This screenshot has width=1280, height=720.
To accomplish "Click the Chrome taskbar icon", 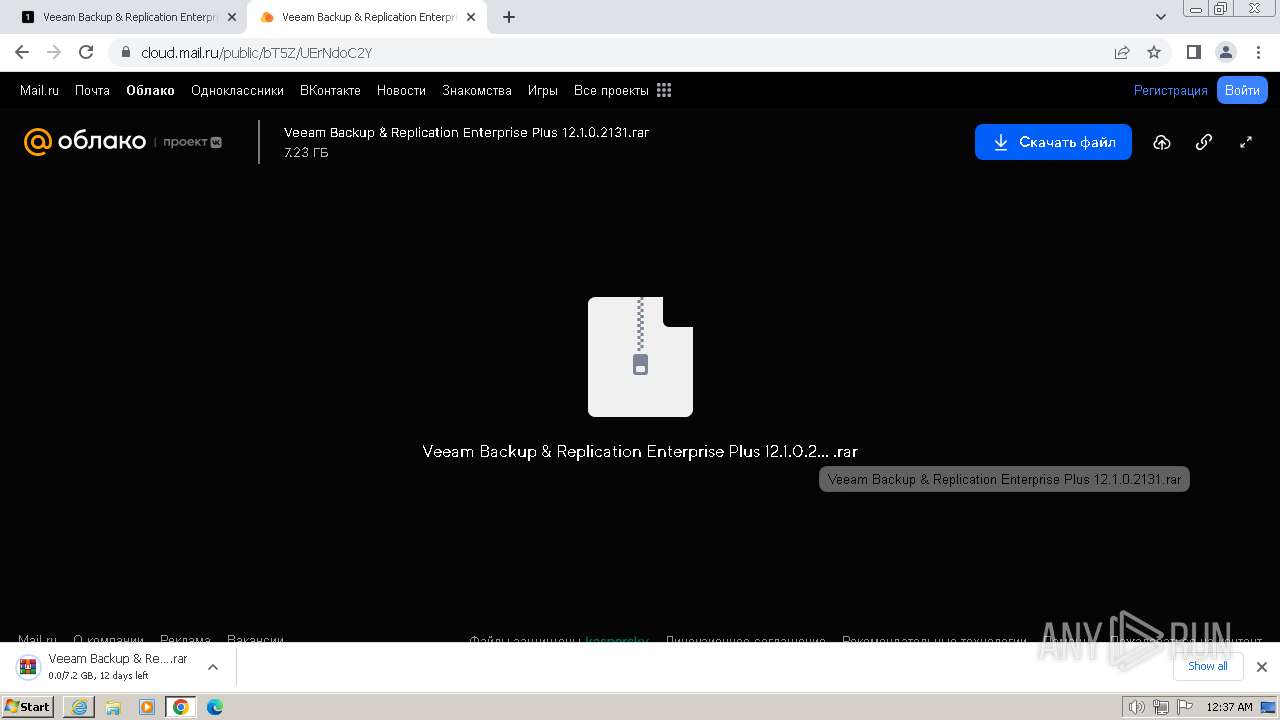I will [x=181, y=706].
